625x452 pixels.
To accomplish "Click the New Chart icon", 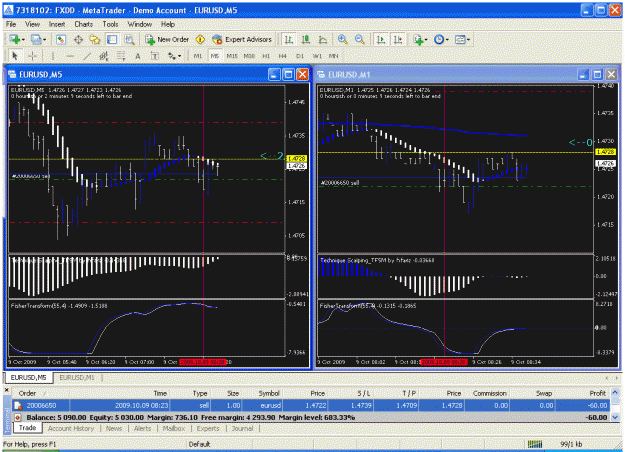I will pyautogui.click(x=15, y=39).
